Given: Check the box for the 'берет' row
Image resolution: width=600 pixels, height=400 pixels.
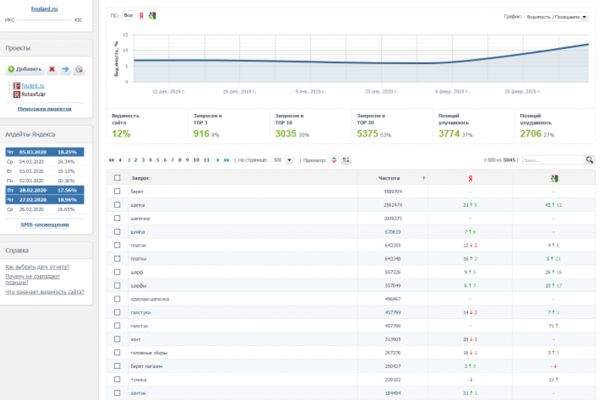Looking at the screenshot, I should [x=117, y=191].
